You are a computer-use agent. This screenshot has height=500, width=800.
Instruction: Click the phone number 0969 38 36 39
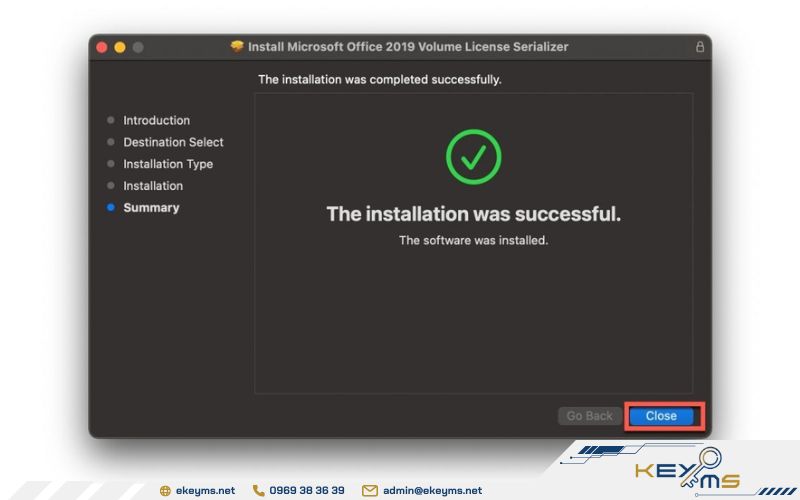click(x=307, y=491)
